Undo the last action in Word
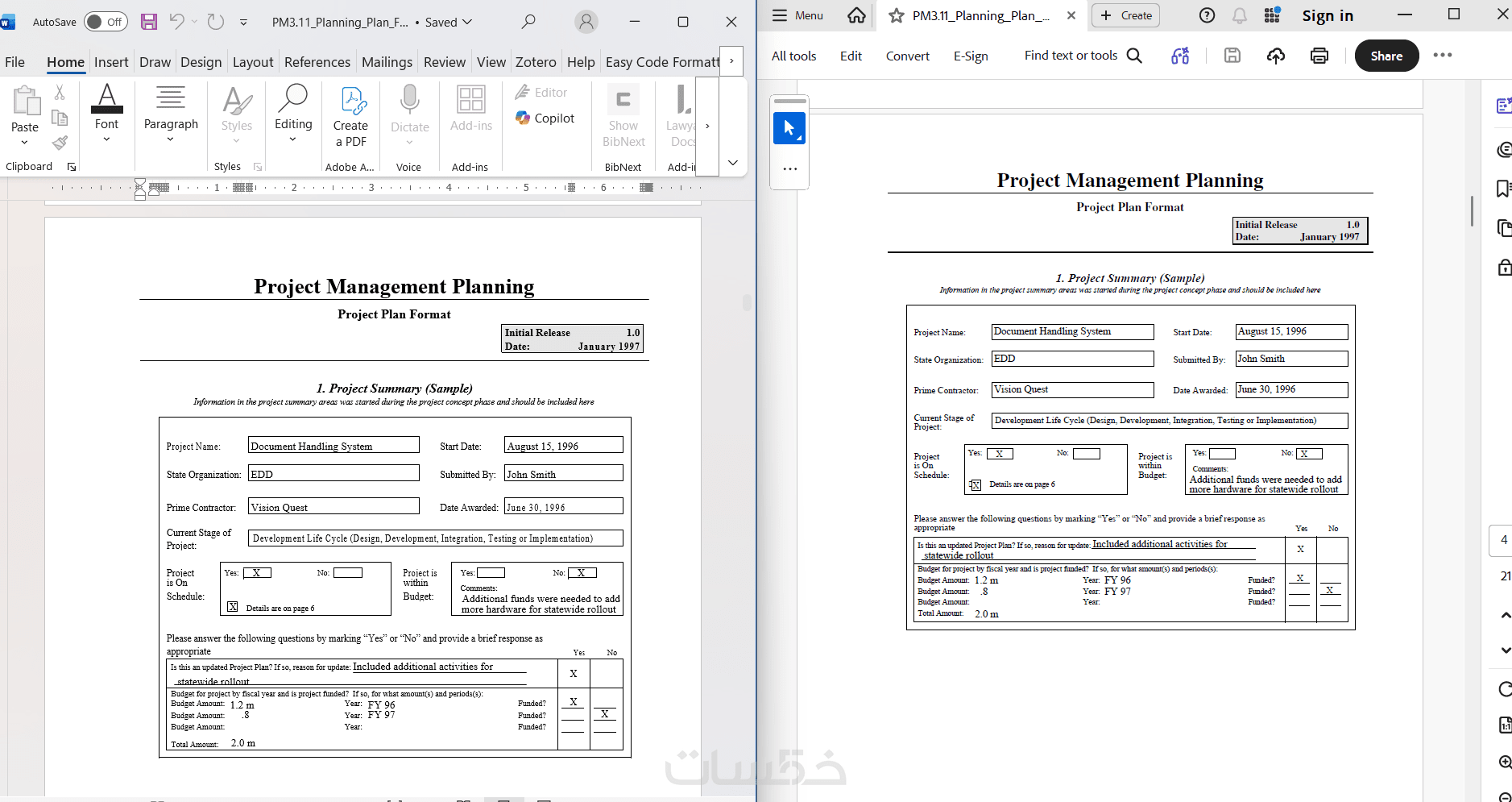 (x=177, y=22)
